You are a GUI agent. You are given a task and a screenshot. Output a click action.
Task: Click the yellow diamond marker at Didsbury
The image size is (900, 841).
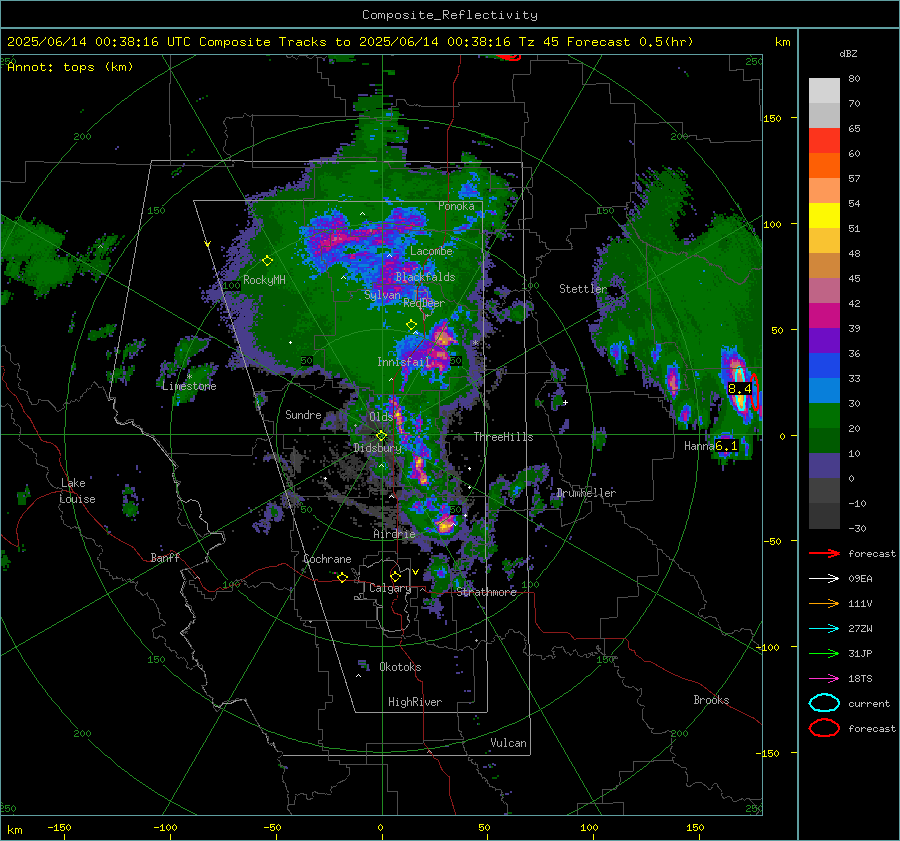coord(381,436)
